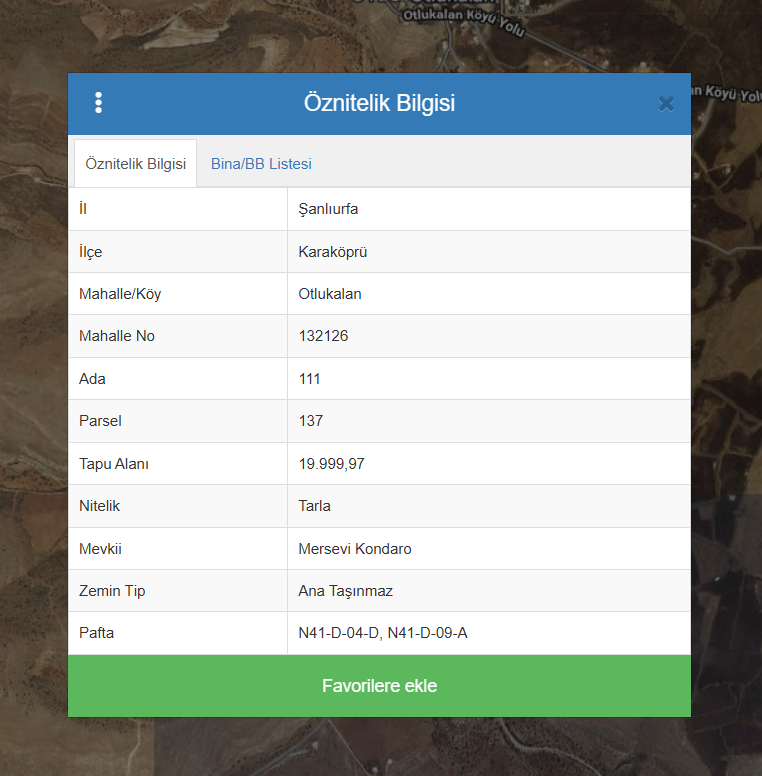The image size is (762, 776).
Task: Click the Ana Taşınmaz value
Action: pos(345,591)
